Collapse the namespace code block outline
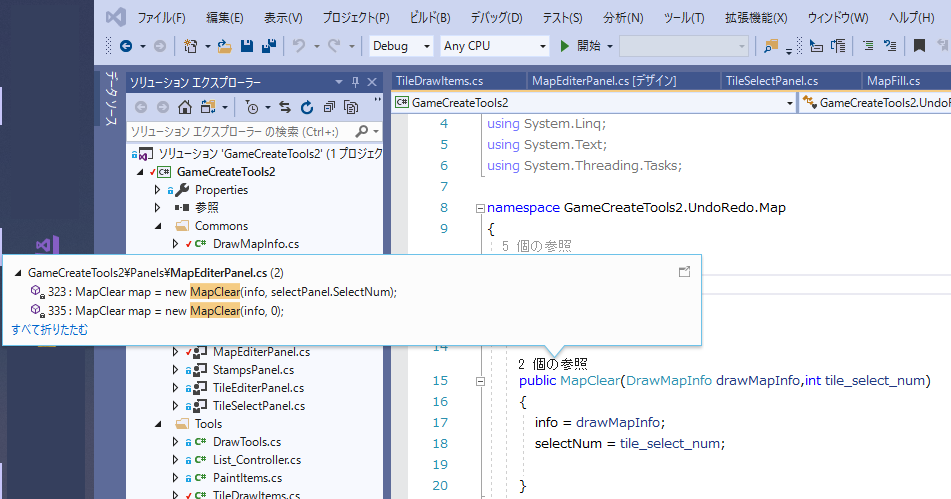Screen dimensions: 951x499 coord(480,208)
